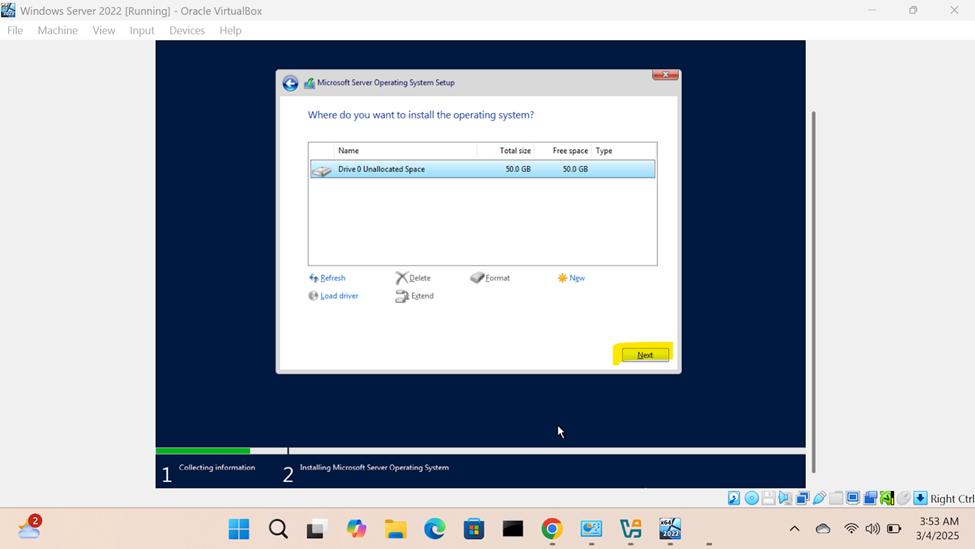
Task: Click the floppy disk status icon
Action: pos(768,498)
